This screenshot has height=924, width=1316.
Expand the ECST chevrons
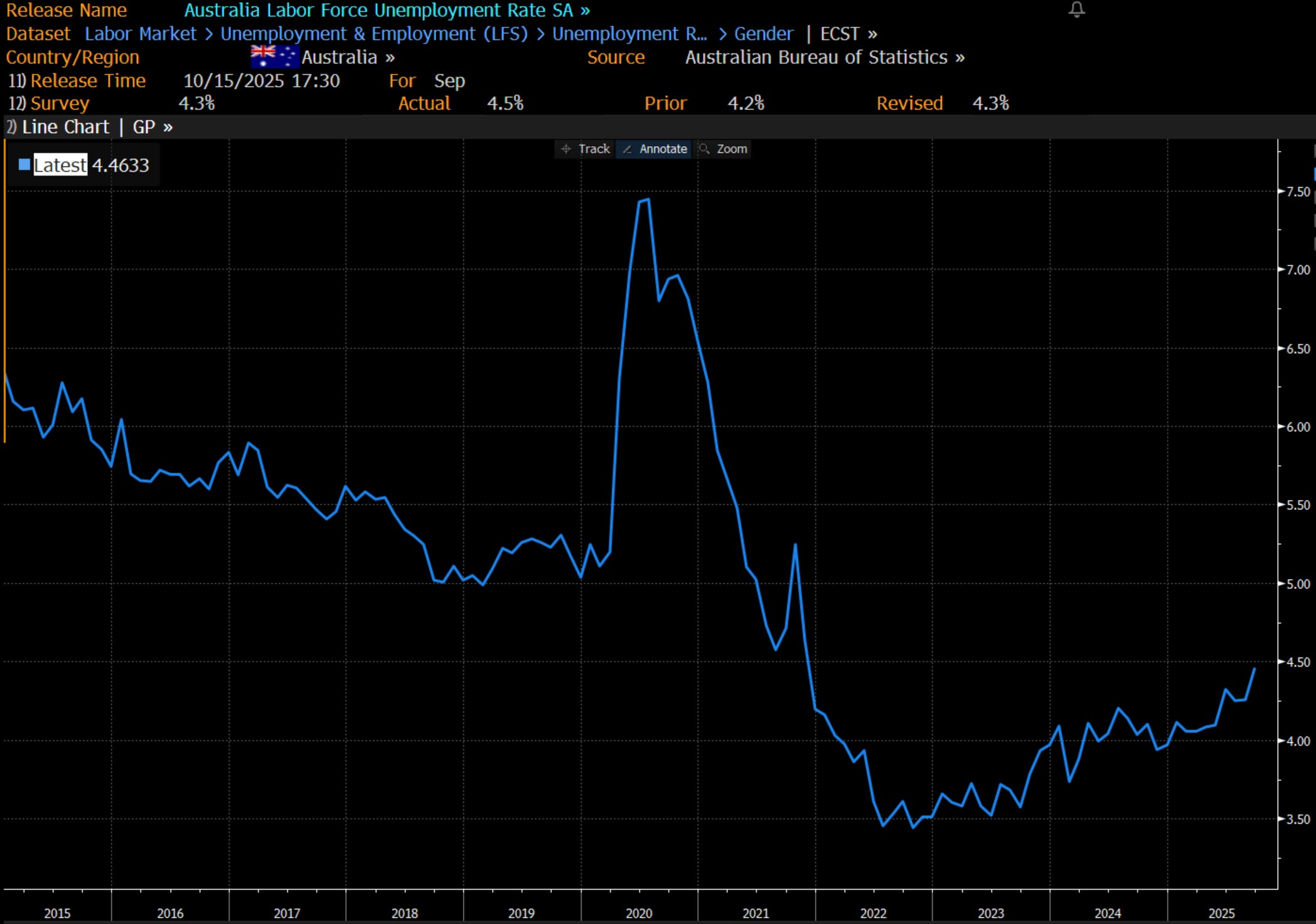click(x=872, y=34)
